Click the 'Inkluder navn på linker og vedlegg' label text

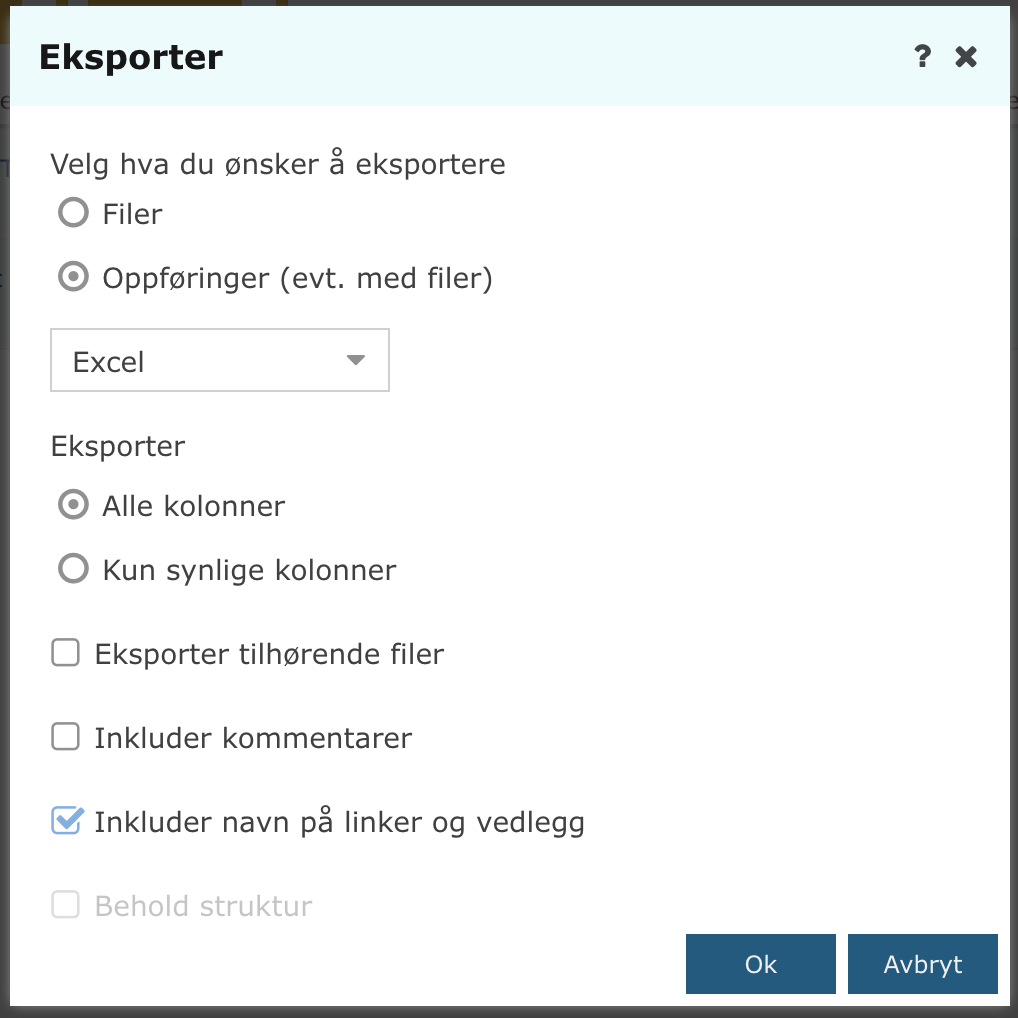point(340,822)
